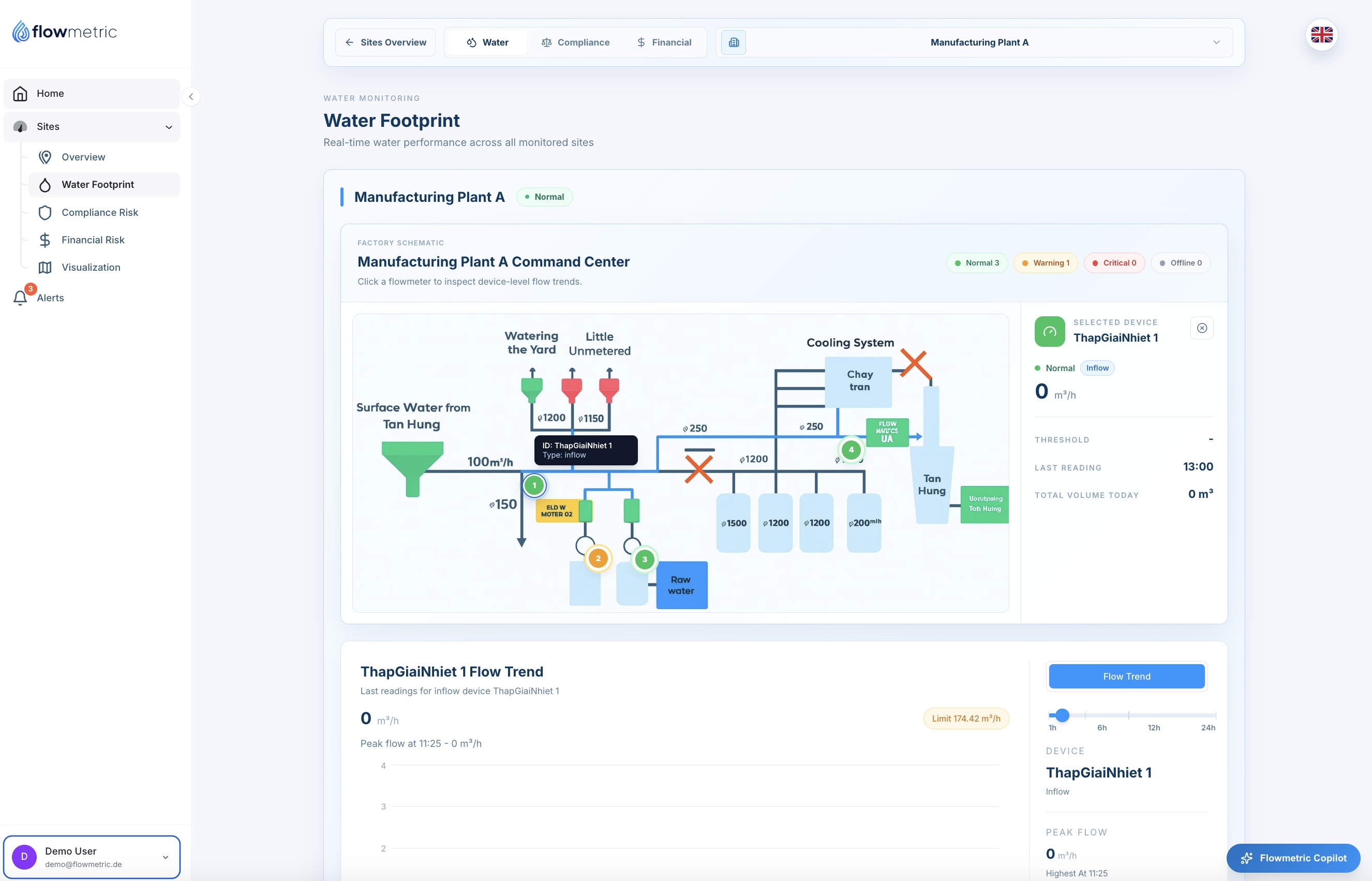
Task: Open Financial Risk page
Action: 104,240
